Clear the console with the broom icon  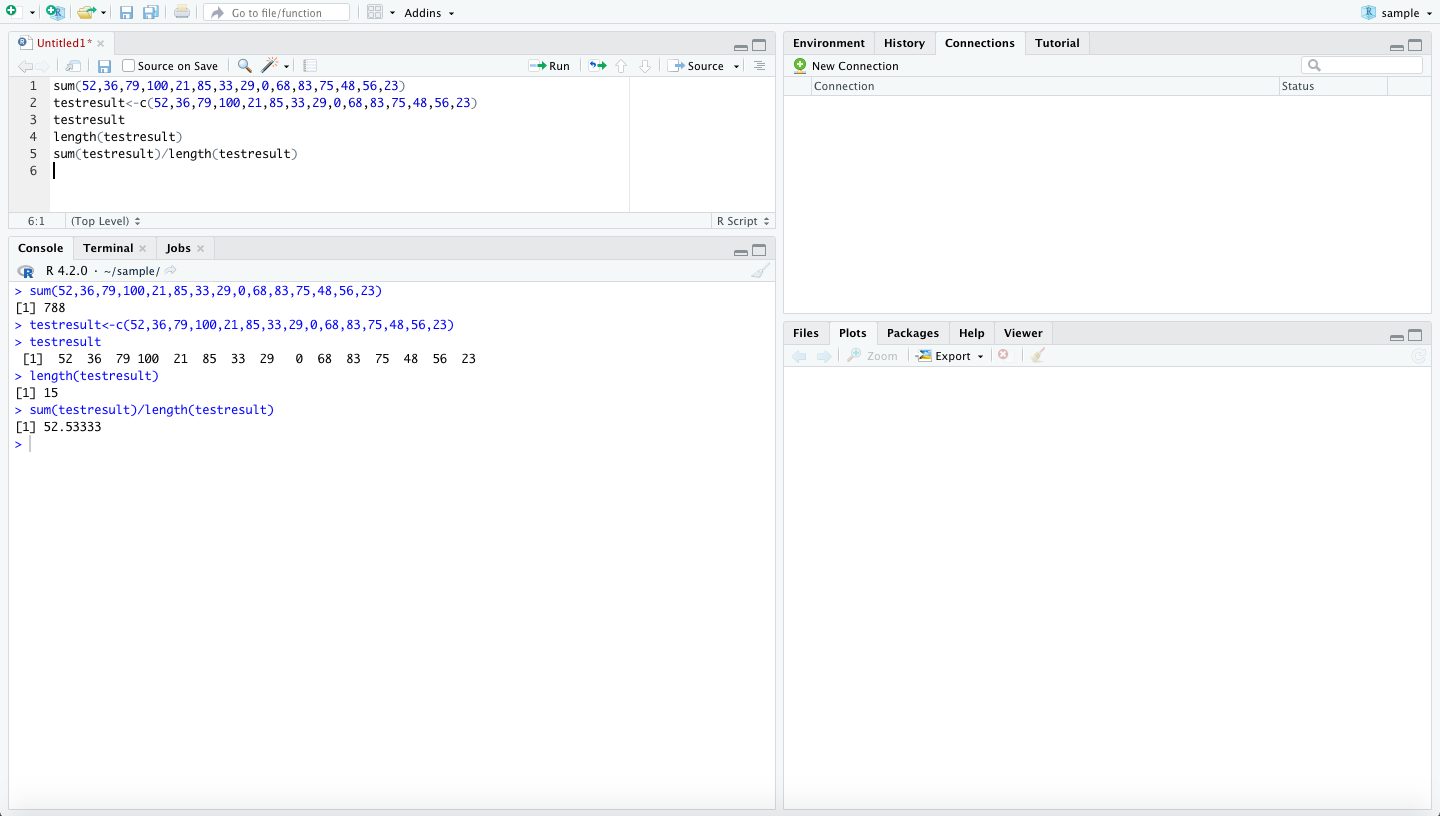[x=760, y=271]
